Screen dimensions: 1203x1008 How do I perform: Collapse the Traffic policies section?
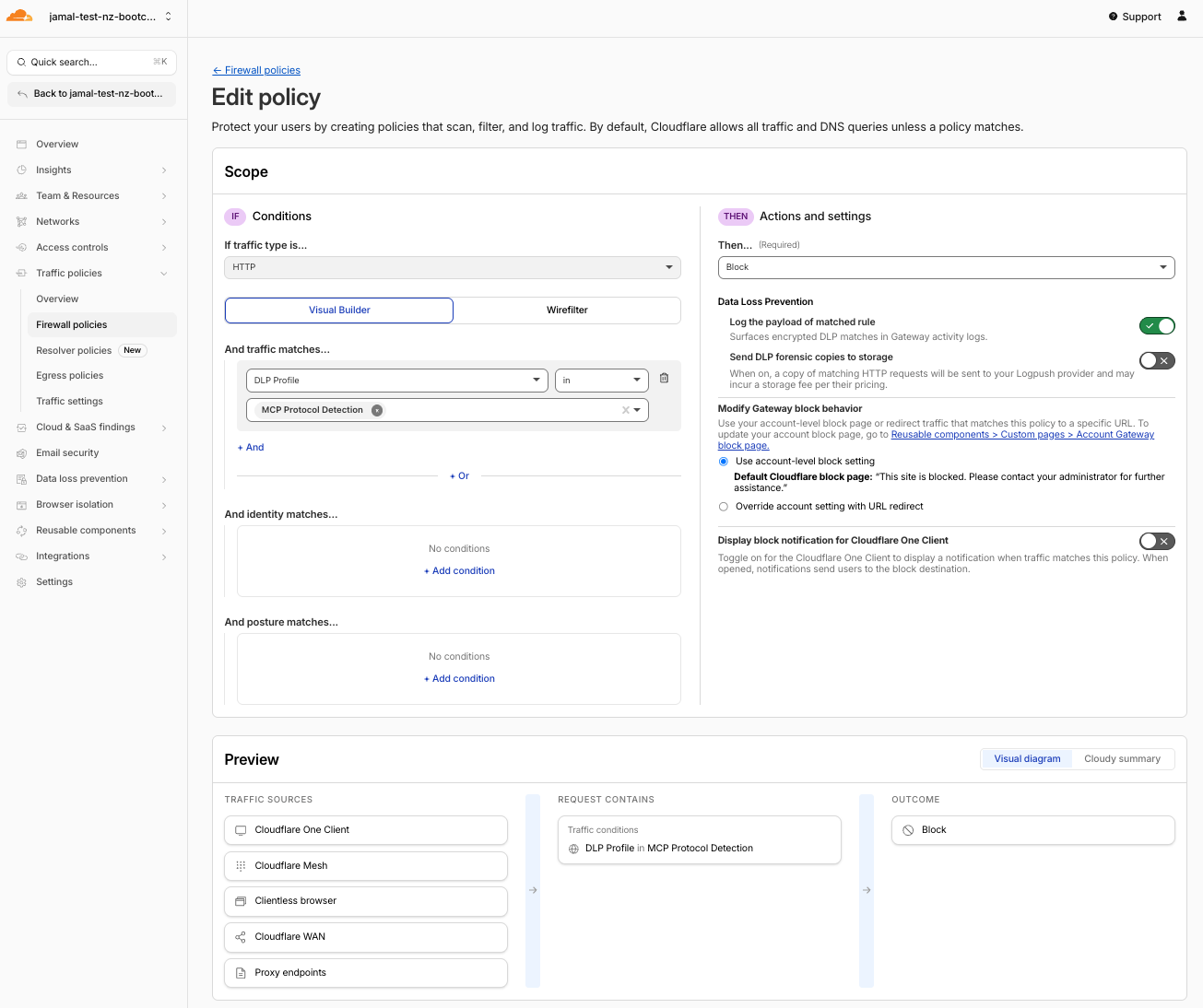coord(164,274)
